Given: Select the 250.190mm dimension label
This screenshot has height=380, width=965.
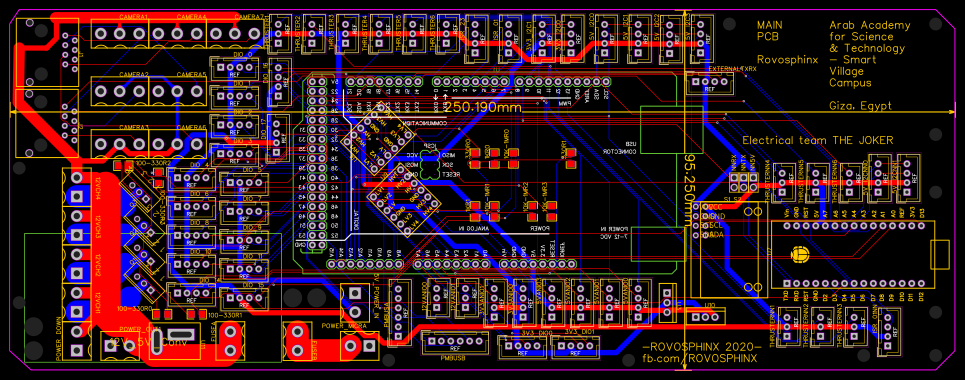Looking at the screenshot, I should click(483, 107).
